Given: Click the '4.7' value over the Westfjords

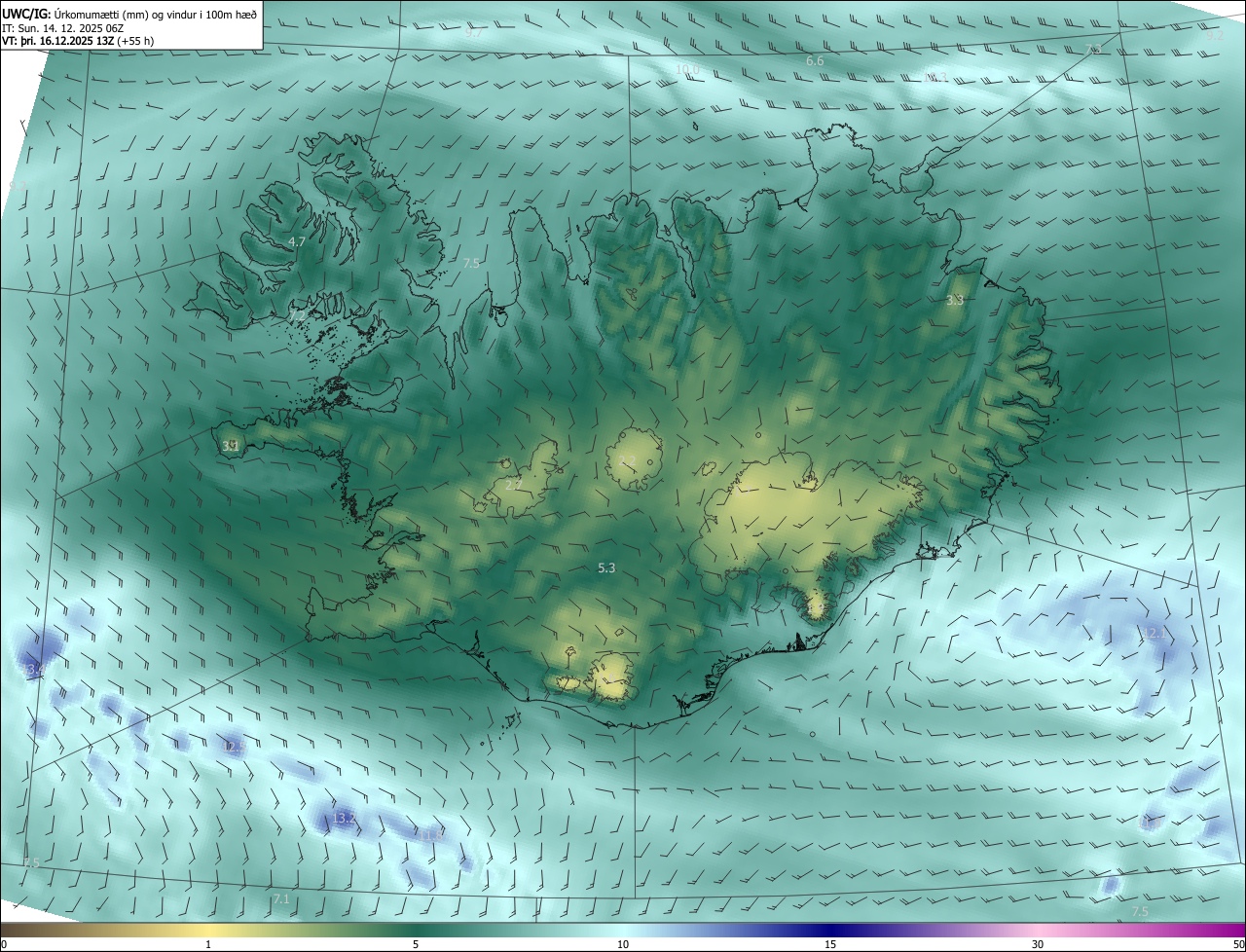Looking at the screenshot, I should tap(297, 241).
